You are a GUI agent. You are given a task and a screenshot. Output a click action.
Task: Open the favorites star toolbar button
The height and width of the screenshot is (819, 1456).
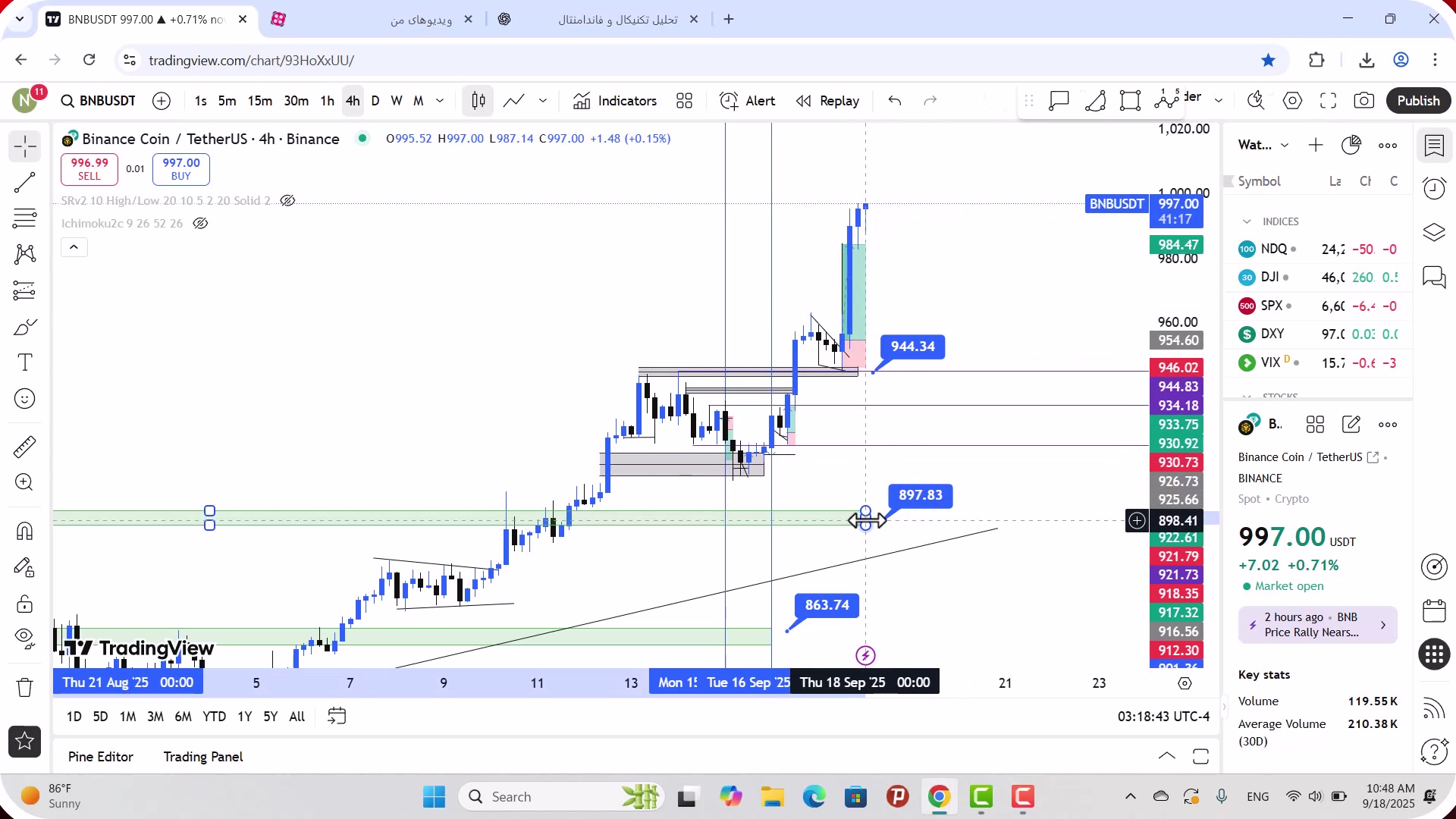[24, 742]
